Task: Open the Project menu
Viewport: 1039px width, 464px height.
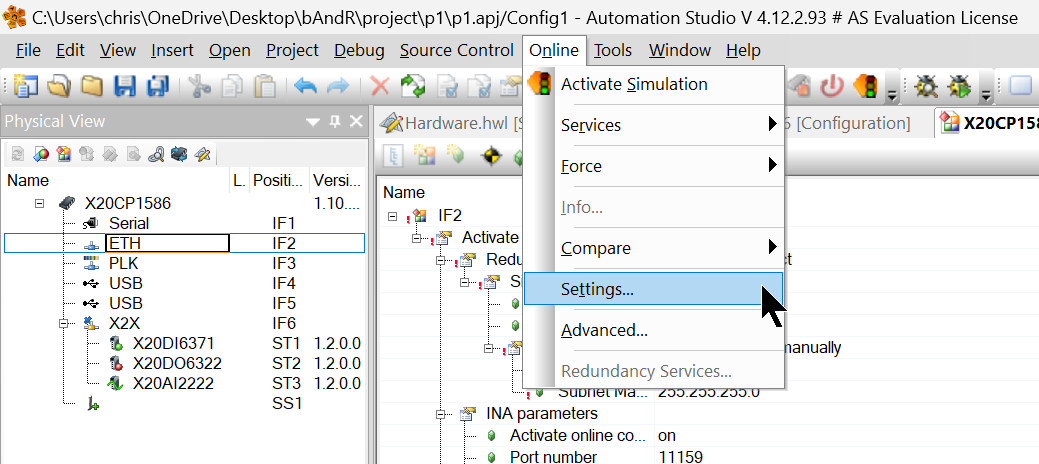Action: pos(292,50)
